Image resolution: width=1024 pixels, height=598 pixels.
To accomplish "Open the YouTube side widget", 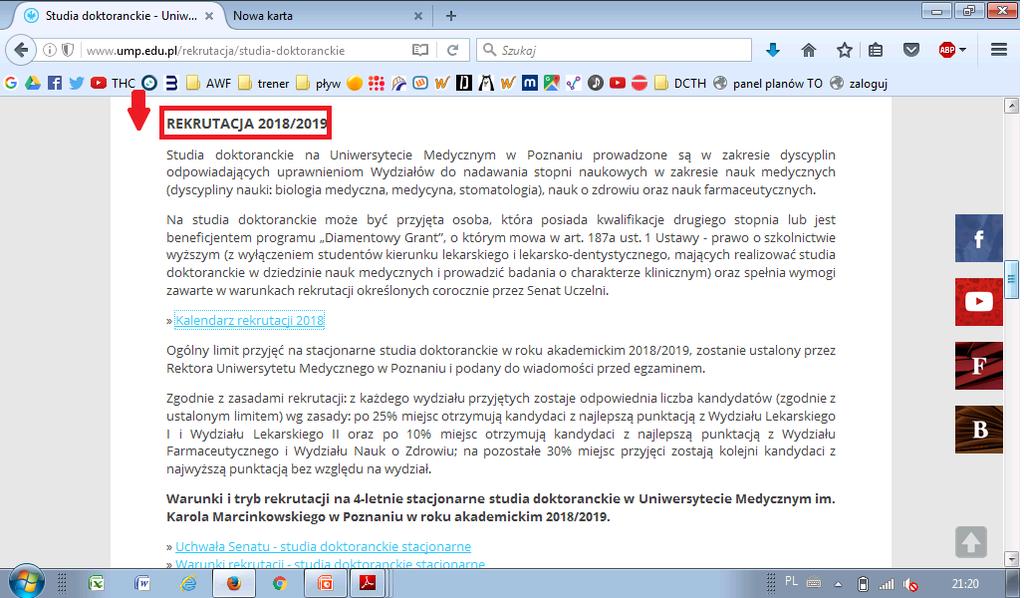I will pos(978,302).
